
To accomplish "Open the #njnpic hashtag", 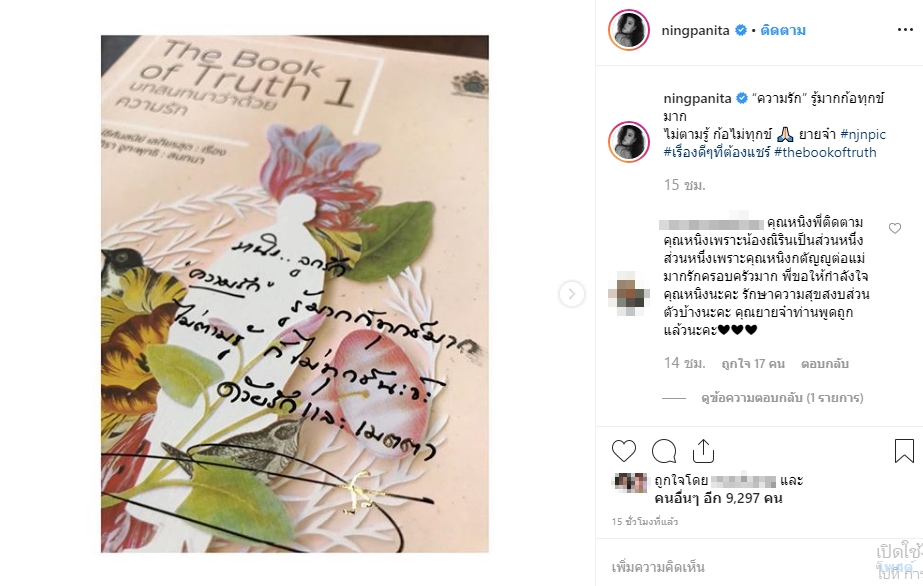I will [x=863, y=134].
